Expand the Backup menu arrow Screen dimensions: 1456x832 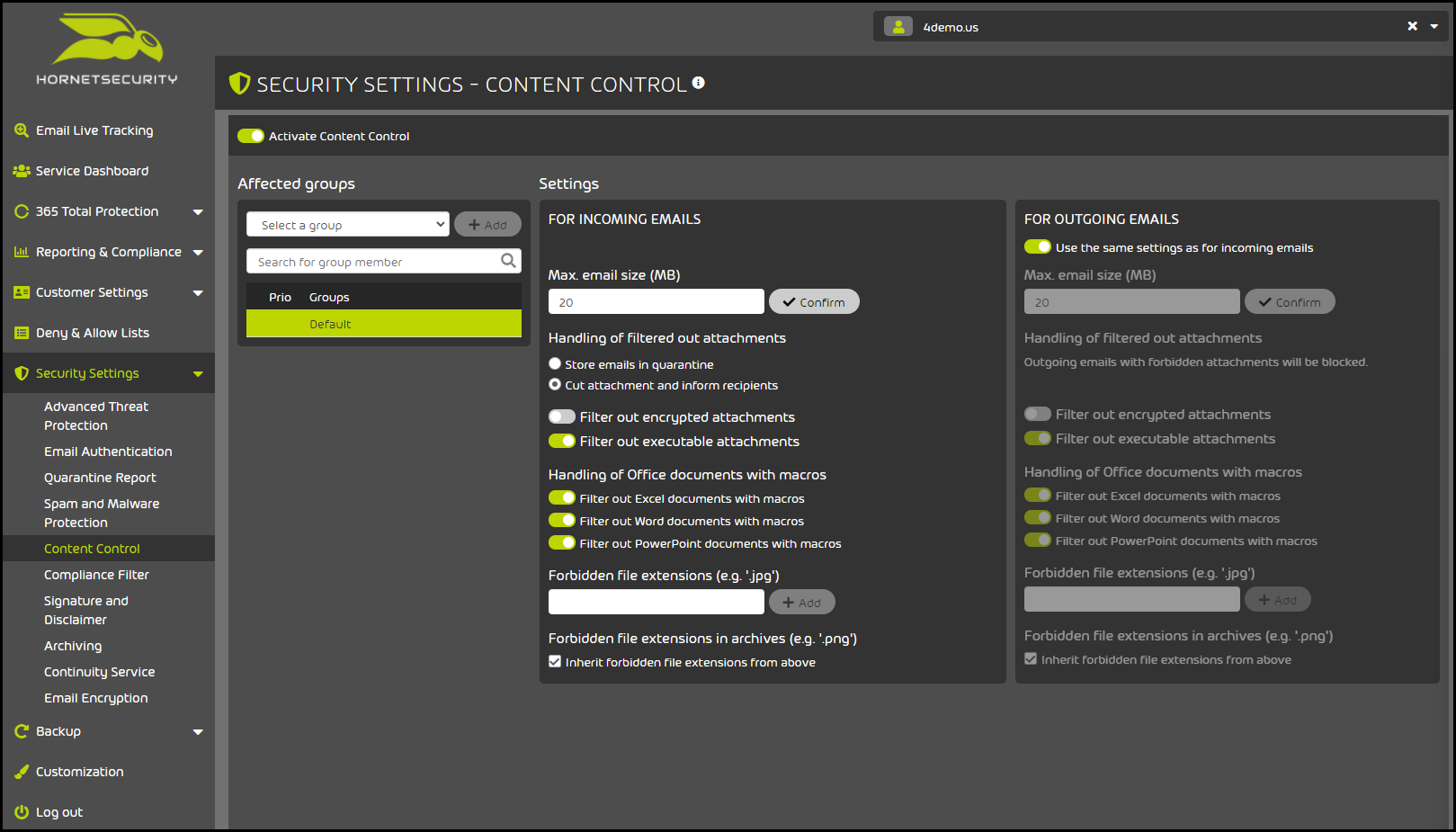point(198,732)
